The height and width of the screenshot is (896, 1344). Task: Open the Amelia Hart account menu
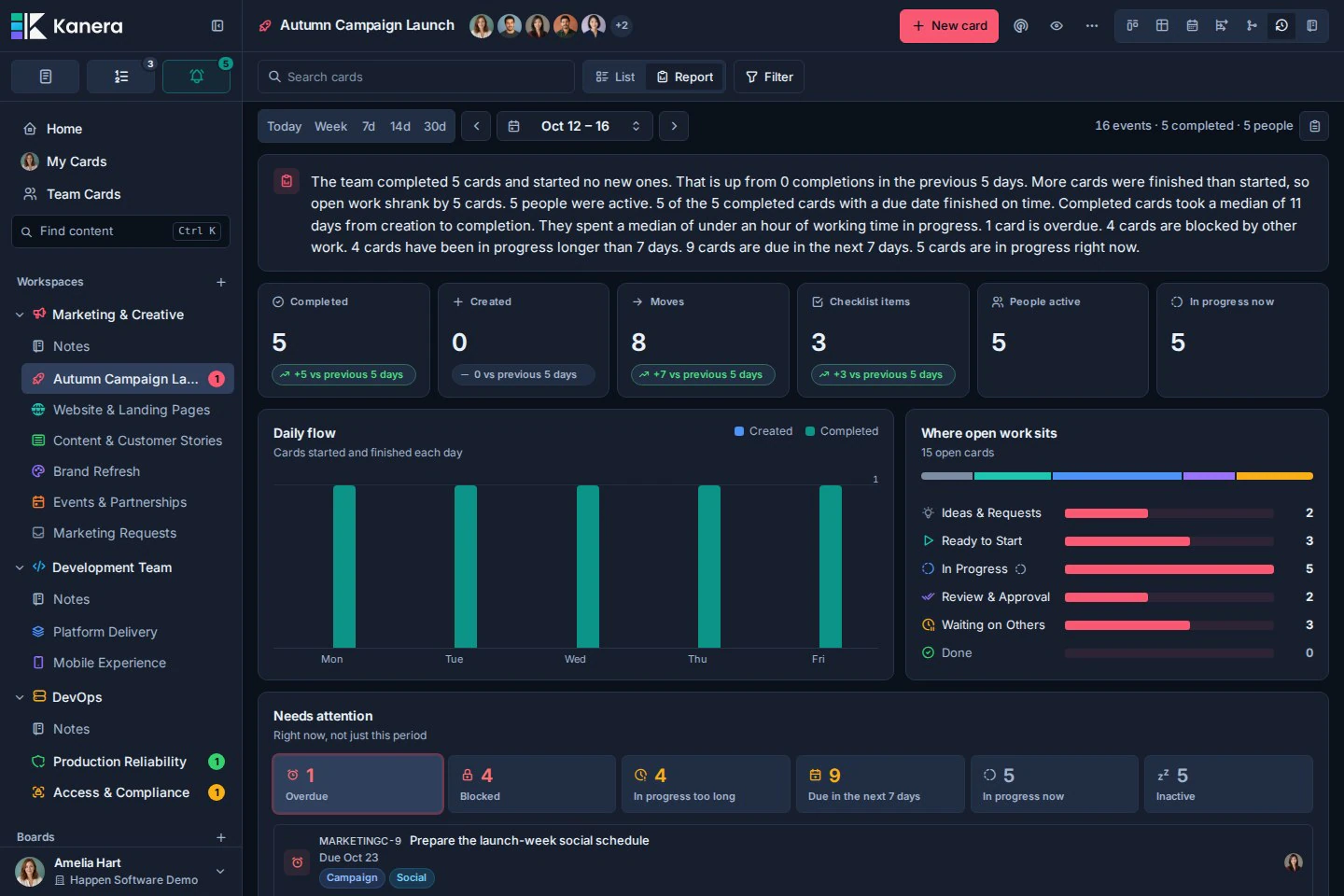tap(121, 871)
